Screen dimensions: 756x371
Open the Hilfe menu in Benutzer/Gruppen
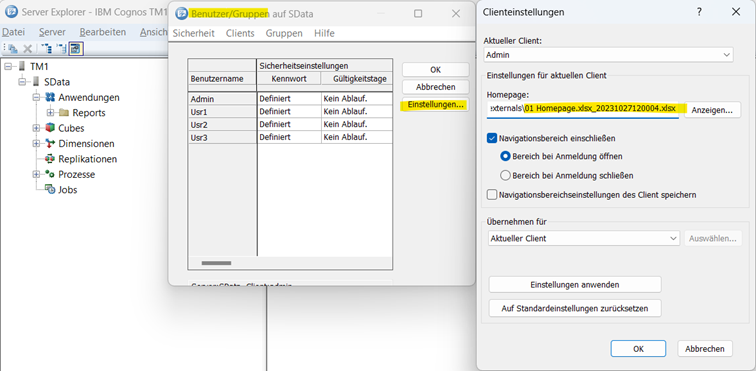(x=324, y=33)
